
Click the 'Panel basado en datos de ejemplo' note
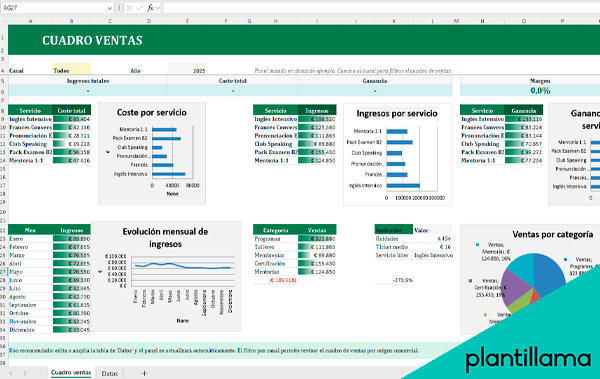(353, 71)
